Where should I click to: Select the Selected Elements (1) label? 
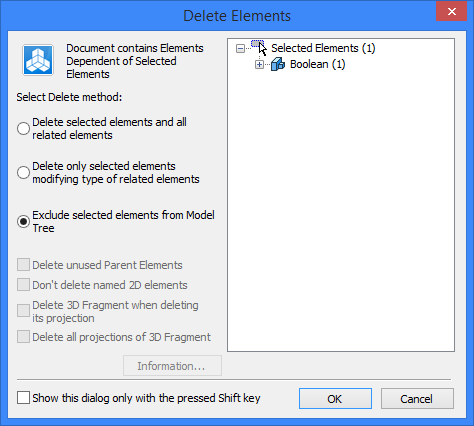point(323,48)
